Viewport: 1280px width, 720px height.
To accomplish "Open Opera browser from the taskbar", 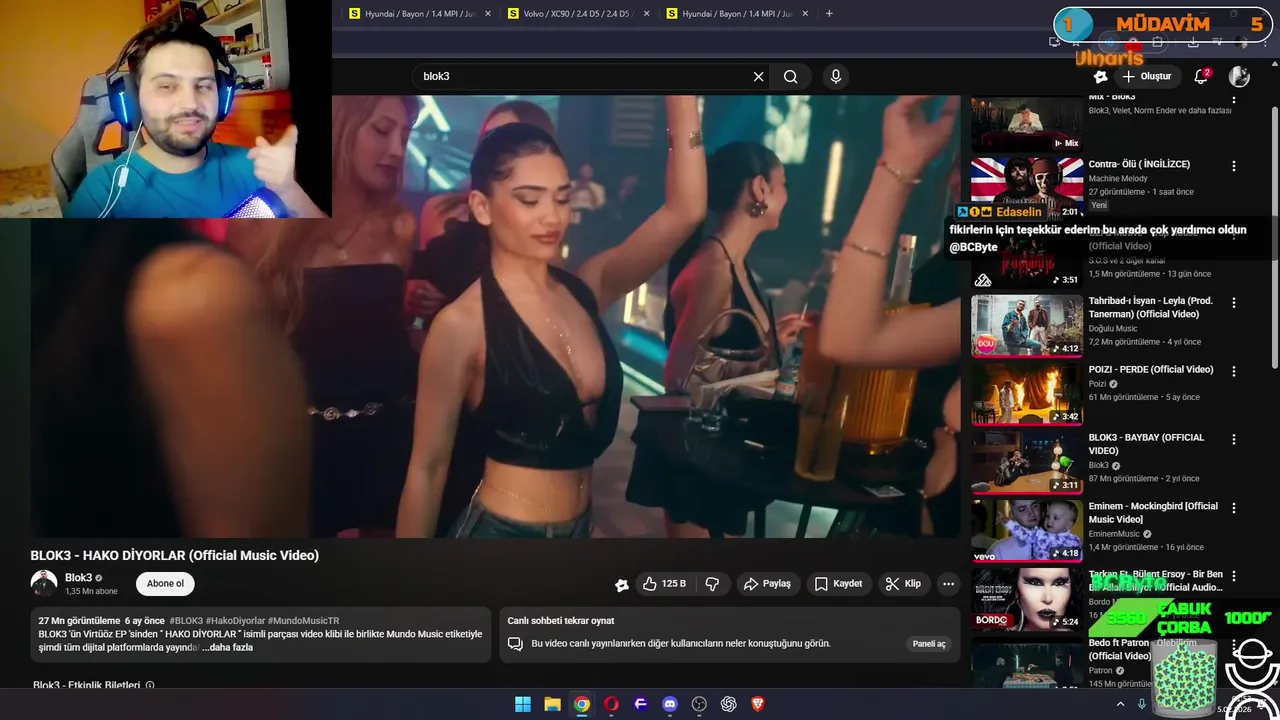I will 611,704.
